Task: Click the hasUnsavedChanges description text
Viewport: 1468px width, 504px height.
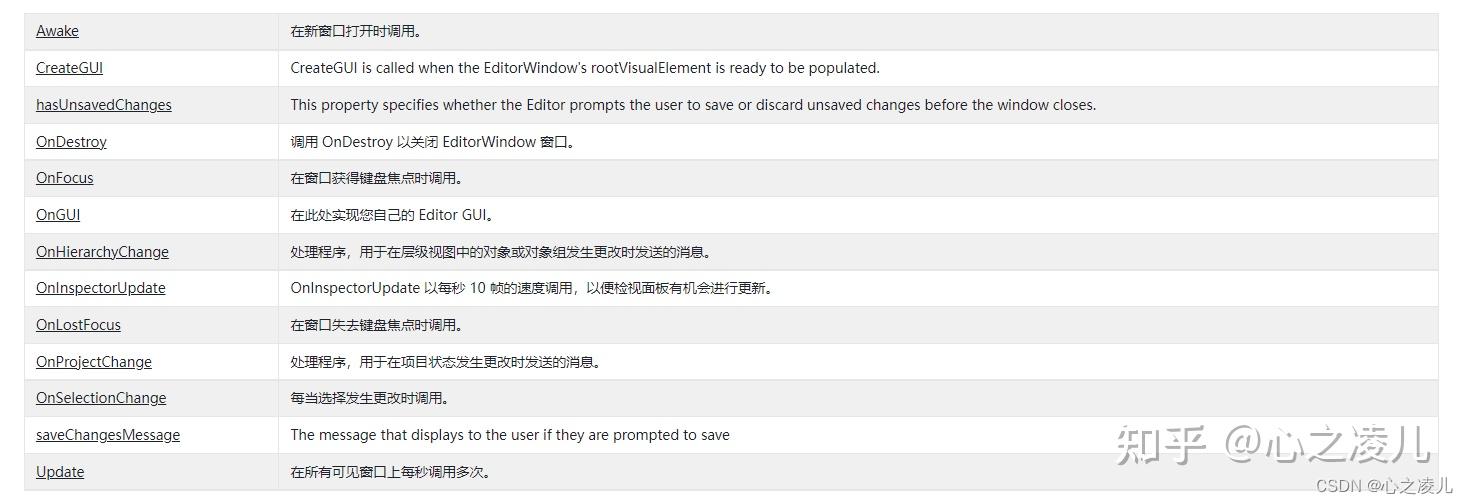Action: tap(693, 105)
